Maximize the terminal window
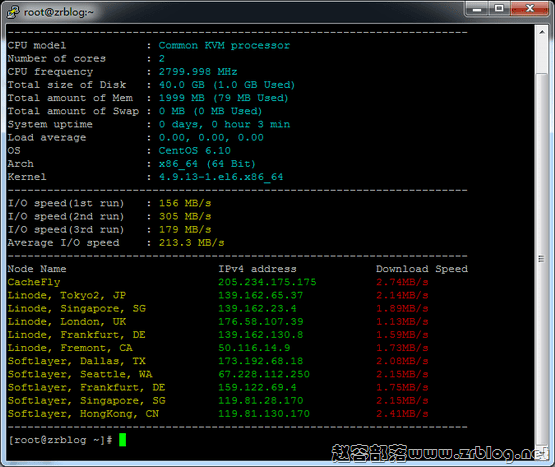The height and width of the screenshot is (467, 555). (499, 9)
